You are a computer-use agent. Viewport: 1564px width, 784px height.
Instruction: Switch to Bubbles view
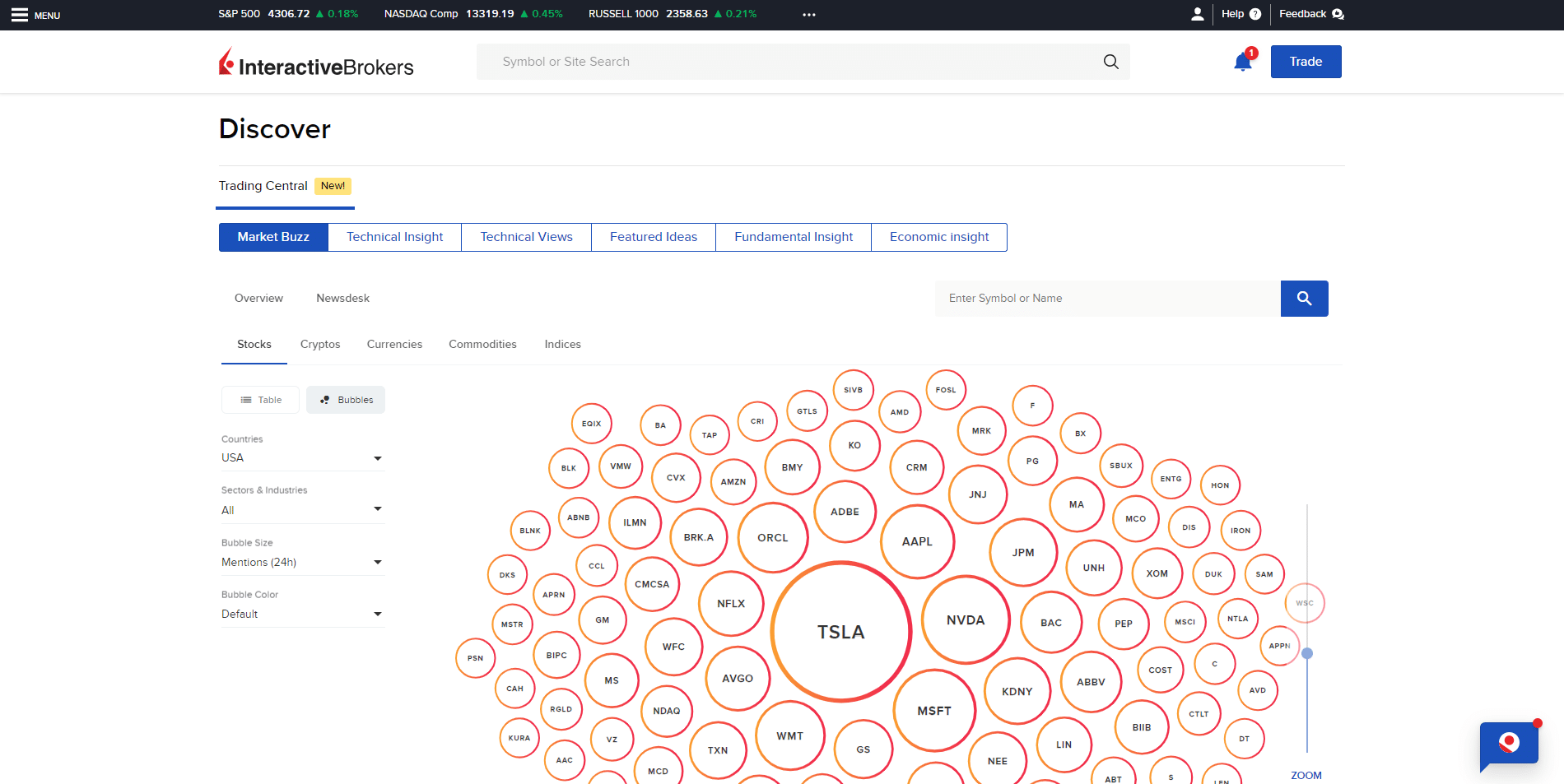pos(346,400)
